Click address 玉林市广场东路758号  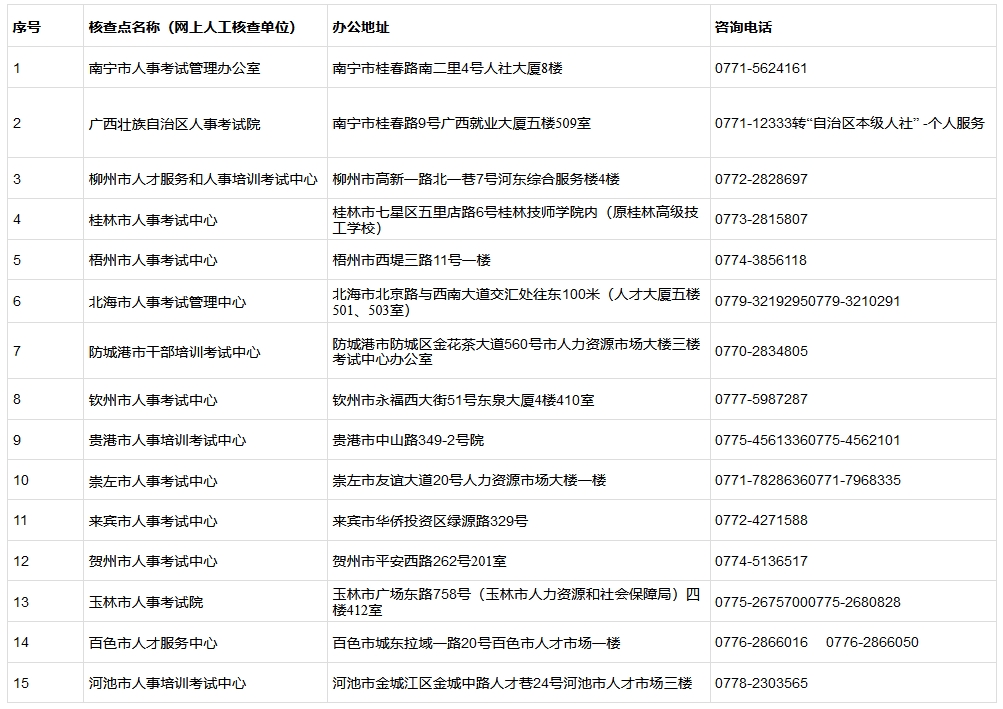(x=516, y=602)
